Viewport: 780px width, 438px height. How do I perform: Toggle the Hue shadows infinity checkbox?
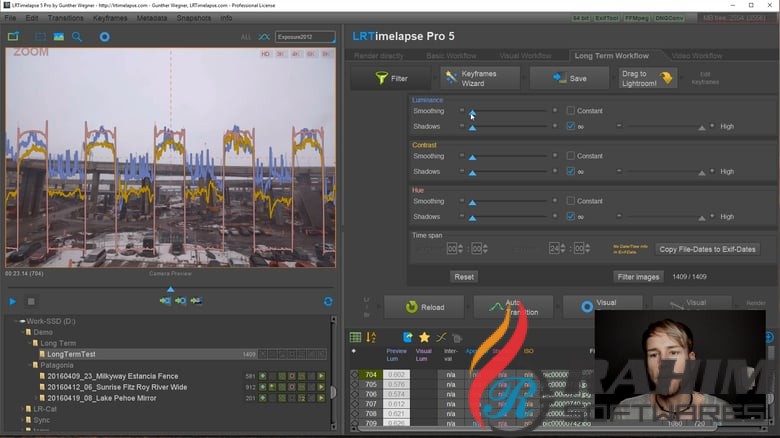tap(571, 216)
